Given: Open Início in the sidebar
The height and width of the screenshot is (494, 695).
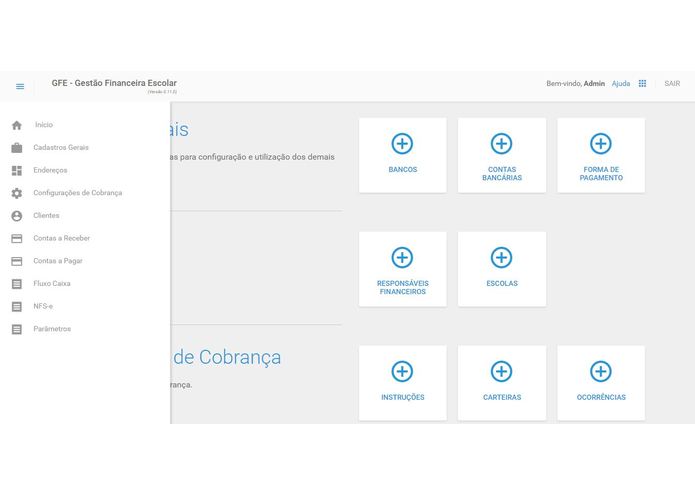Looking at the screenshot, I should pos(44,125).
